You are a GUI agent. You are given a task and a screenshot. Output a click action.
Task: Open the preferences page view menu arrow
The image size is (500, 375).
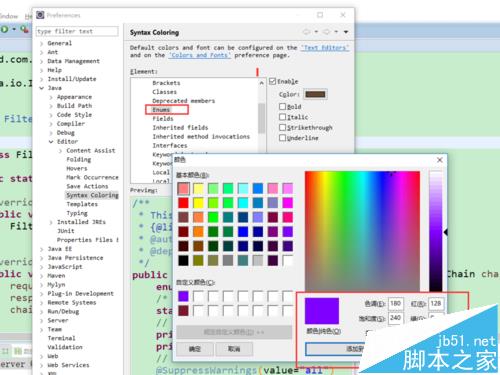346,32
